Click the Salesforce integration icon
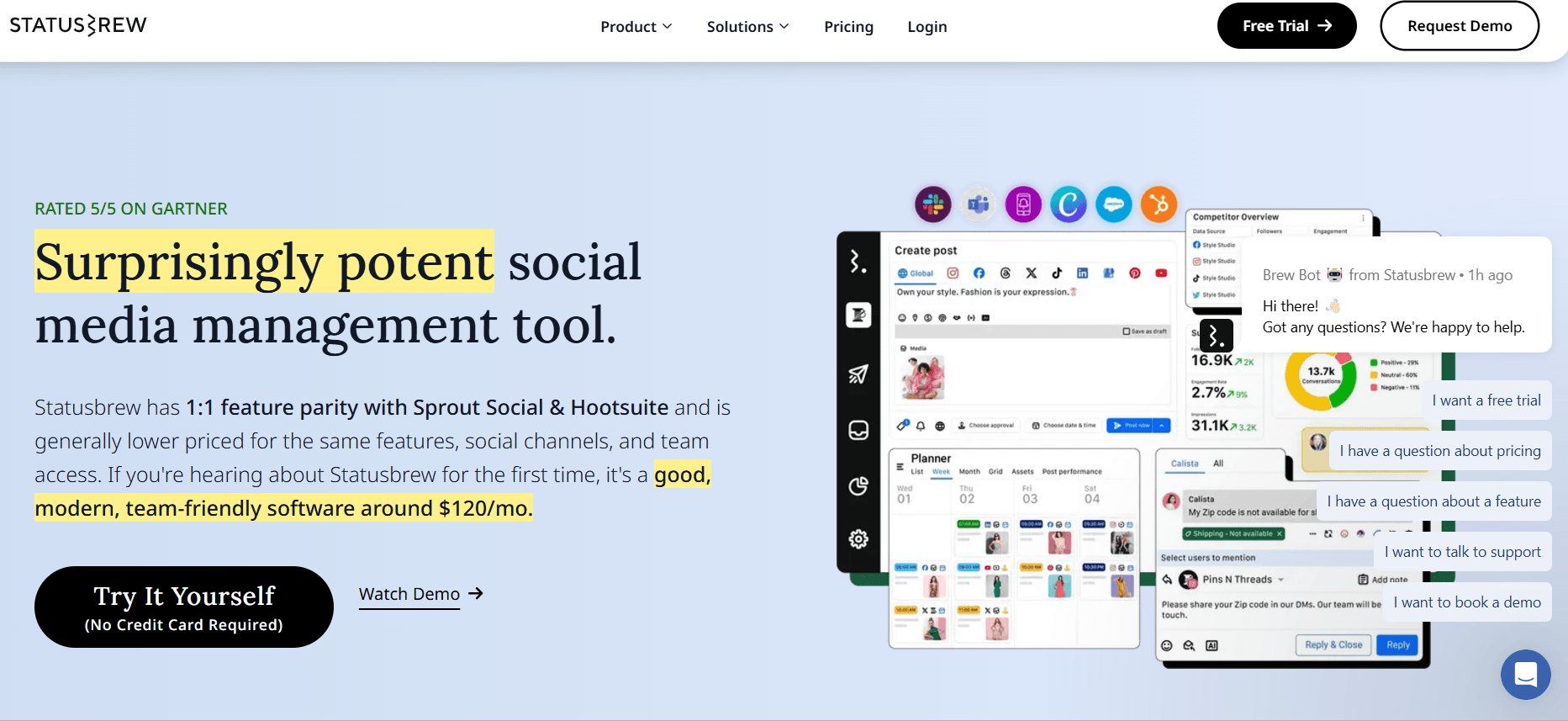1568x721 pixels. point(1114,204)
